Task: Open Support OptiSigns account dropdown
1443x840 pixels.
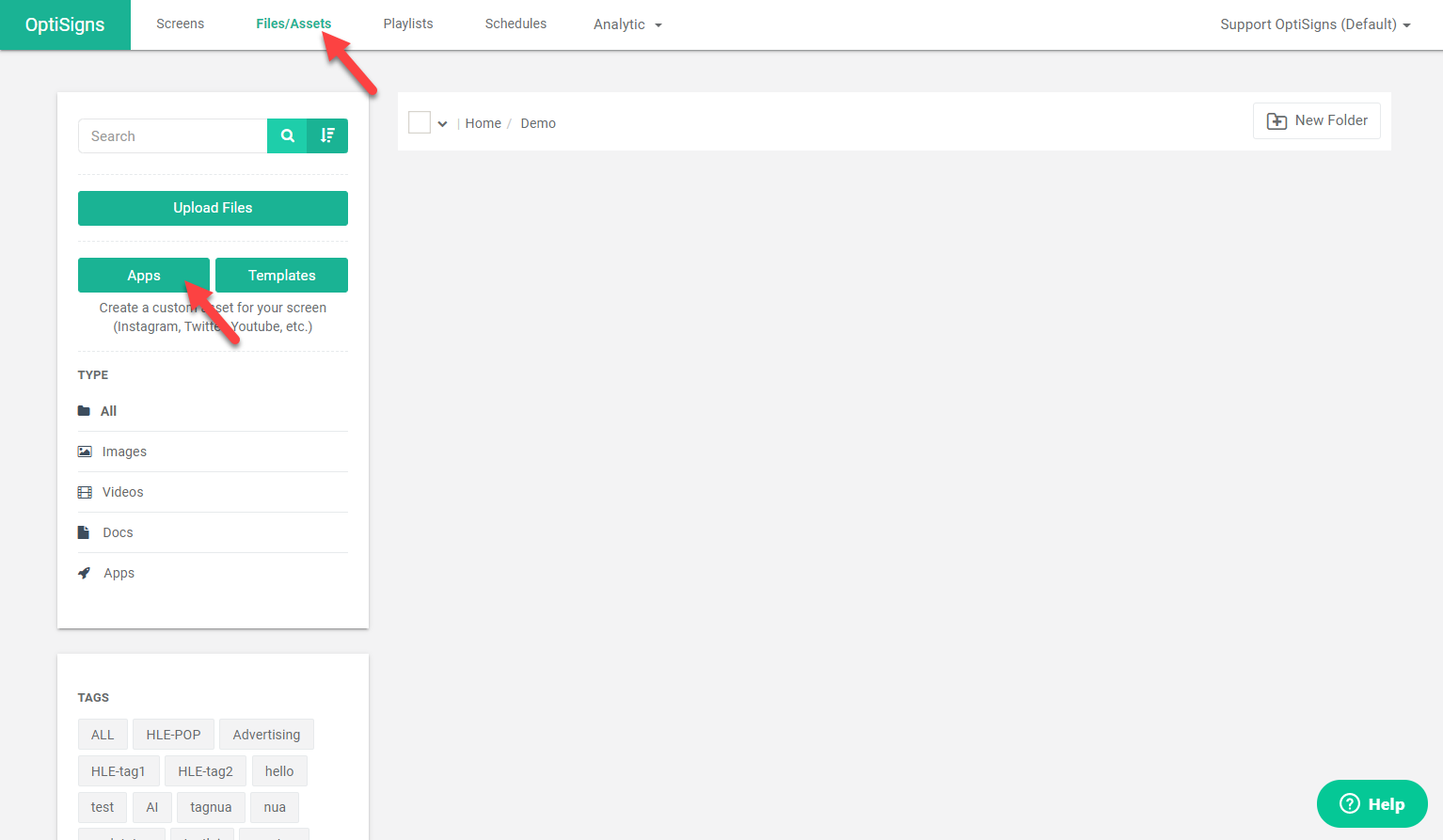Action: click(1314, 24)
